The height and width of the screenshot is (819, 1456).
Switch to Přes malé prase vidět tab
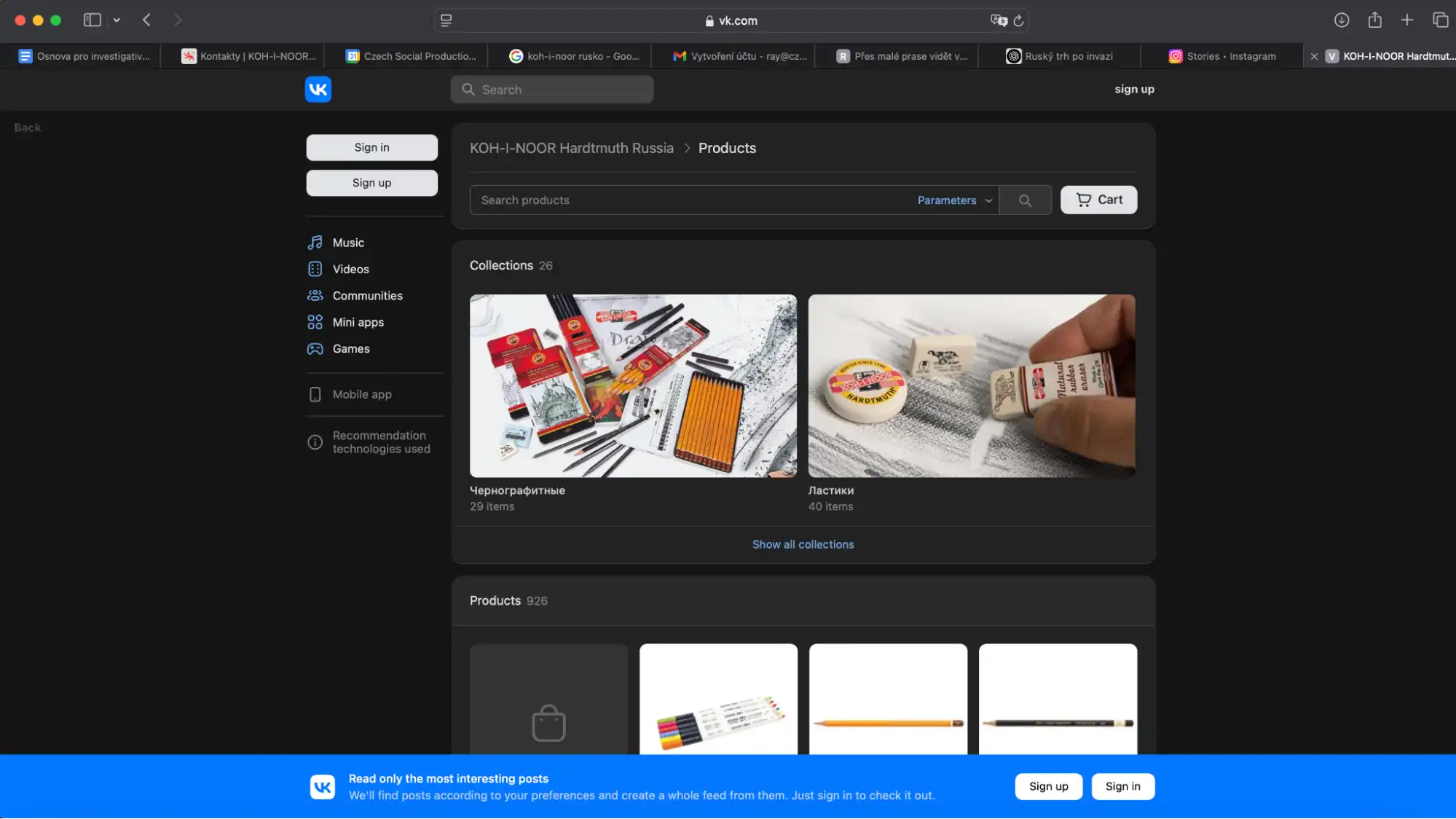902,56
